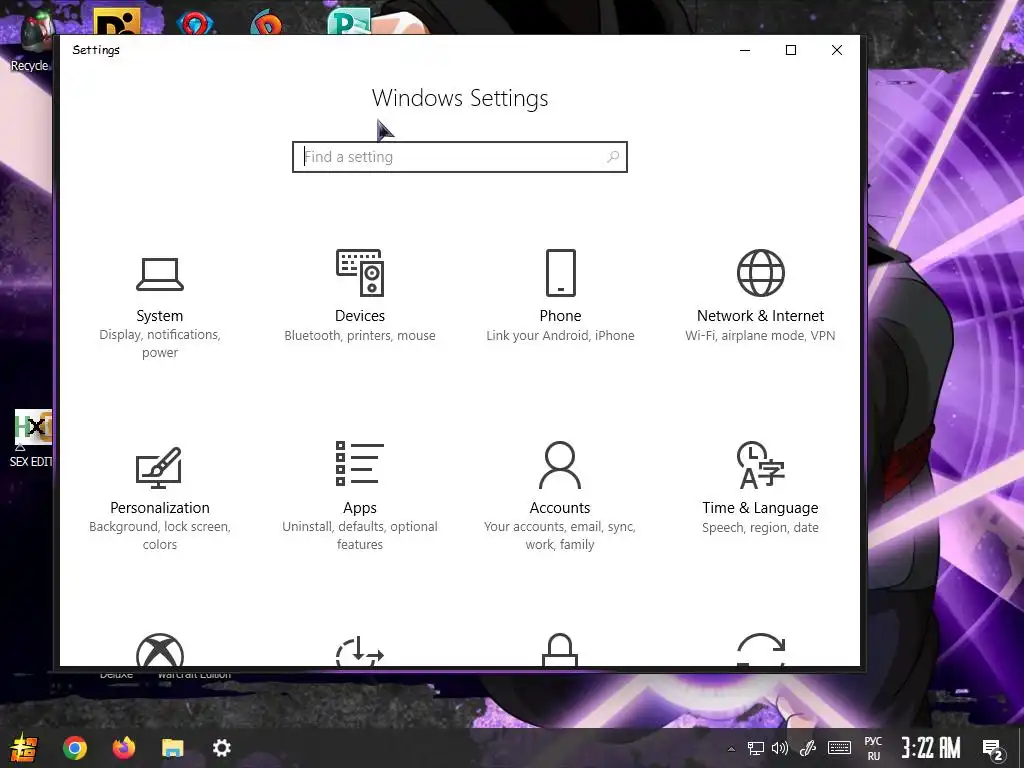1024x768 pixels.
Task: Open the Xbox Gaming icon
Action: (x=159, y=650)
